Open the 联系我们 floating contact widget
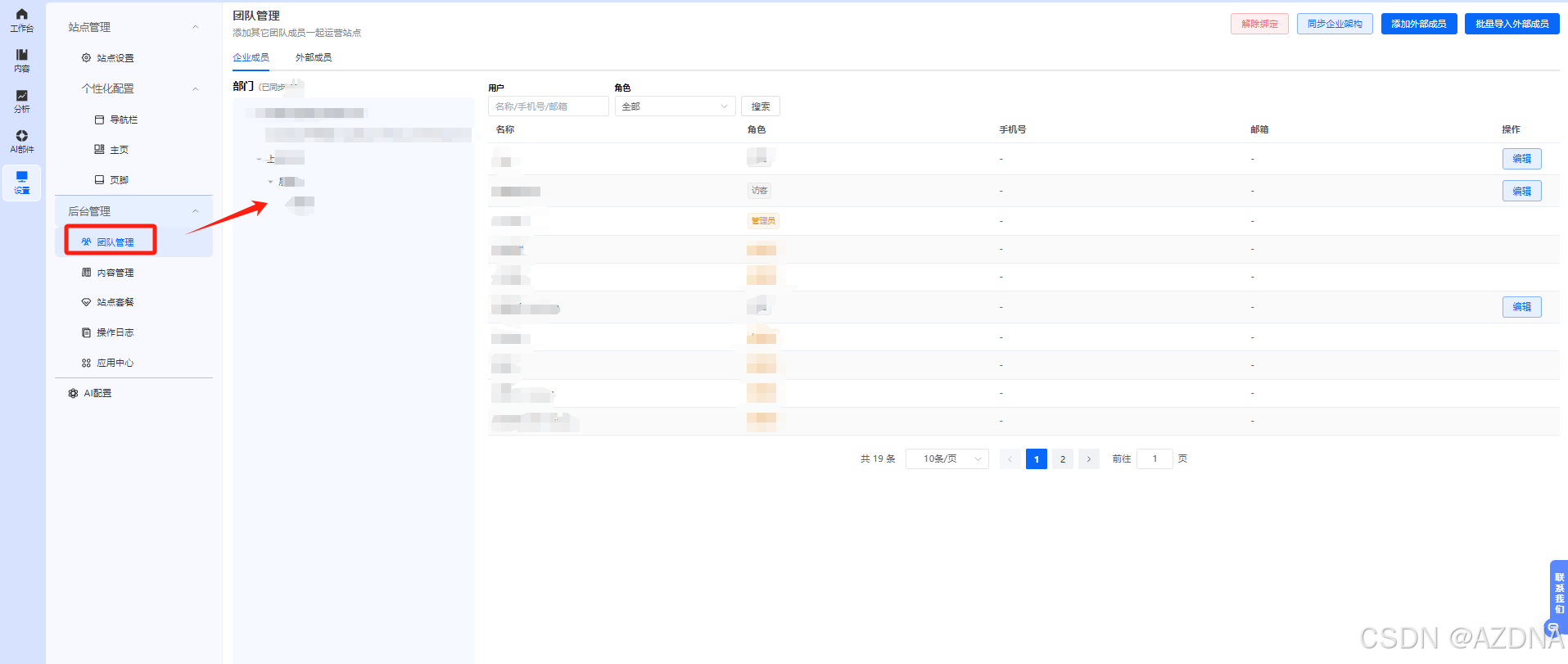 click(x=1559, y=598)
